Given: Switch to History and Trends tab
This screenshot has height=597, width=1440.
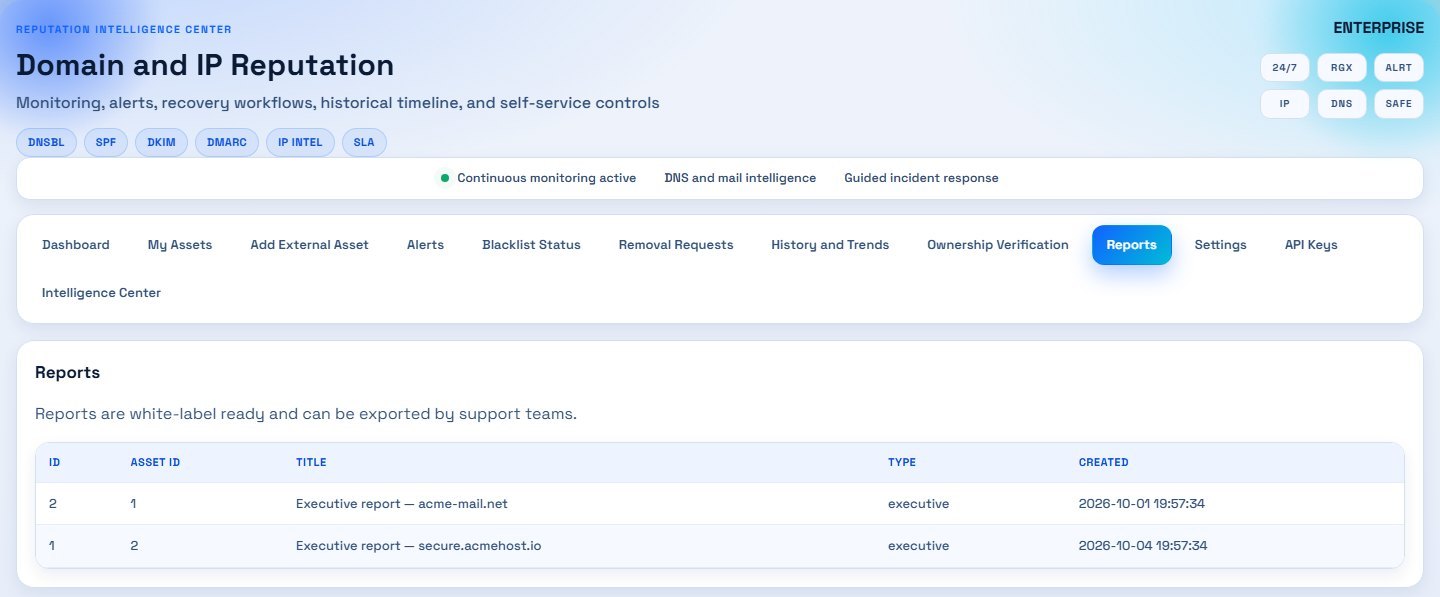Looking at the screenshot, I should (x=830, y=245).
